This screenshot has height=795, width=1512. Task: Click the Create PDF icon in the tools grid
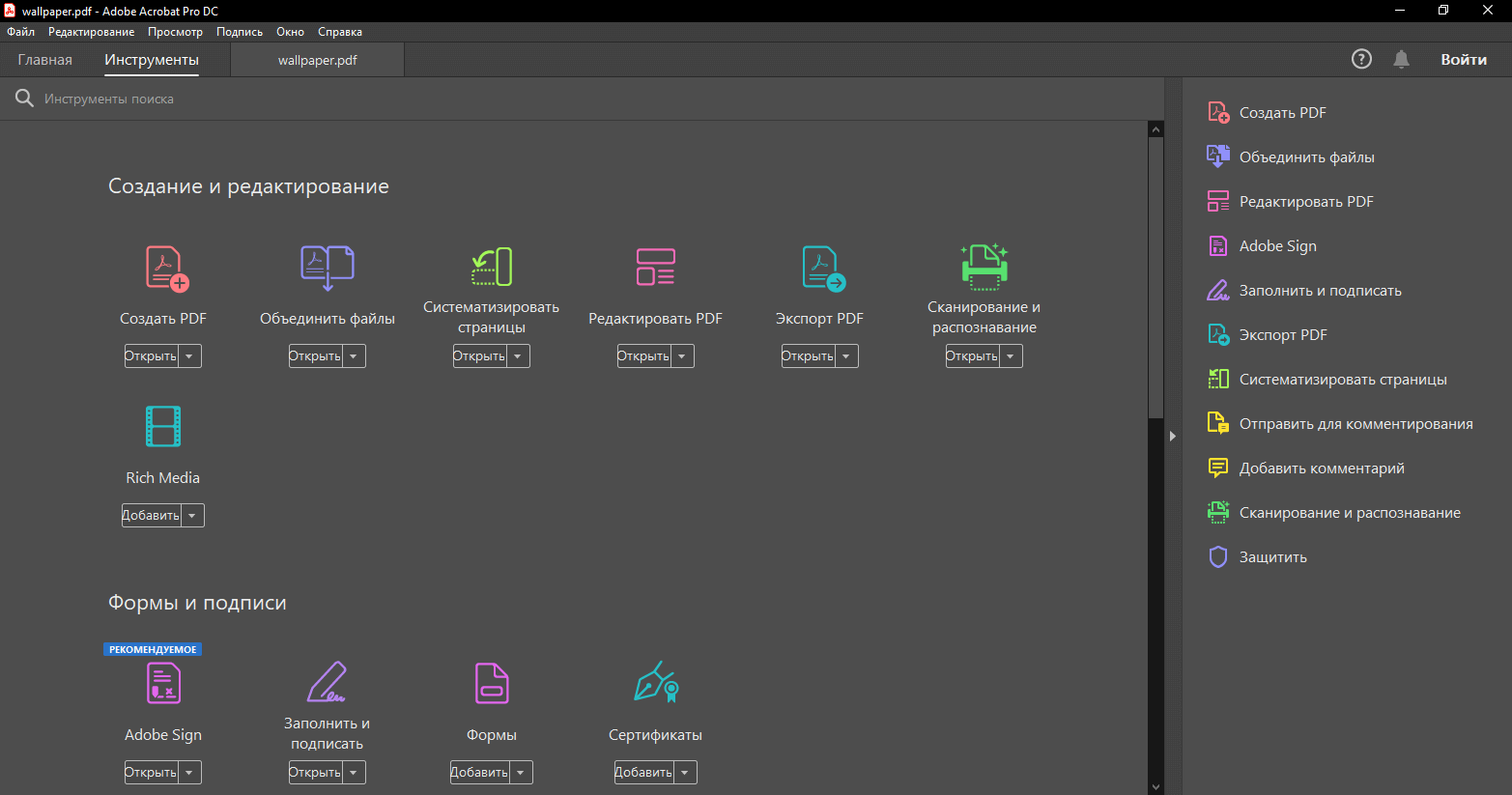pos(166,268)
